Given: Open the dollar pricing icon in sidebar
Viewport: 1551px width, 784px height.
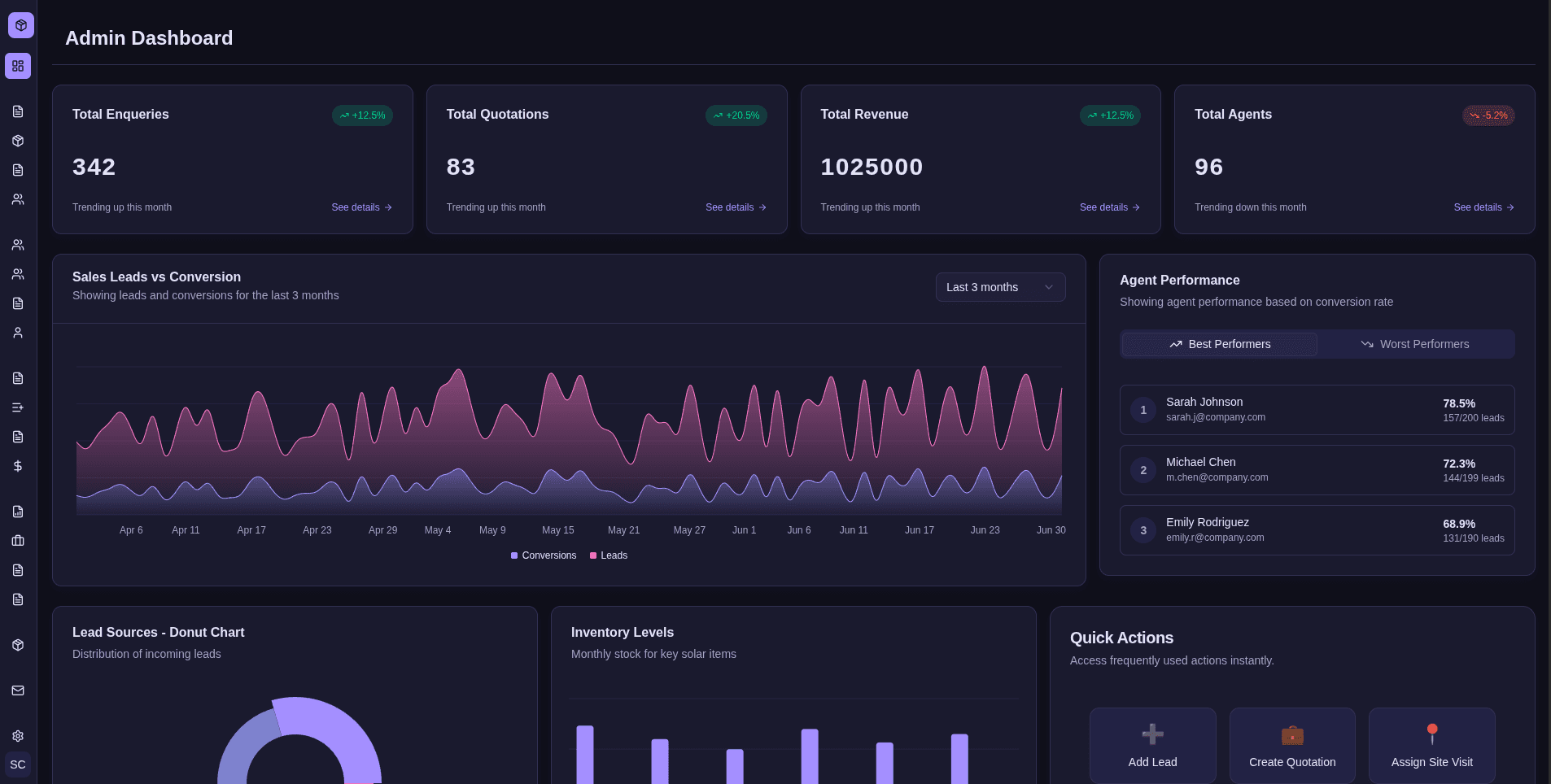Looking at the screenshot, I should click(18, 466).
